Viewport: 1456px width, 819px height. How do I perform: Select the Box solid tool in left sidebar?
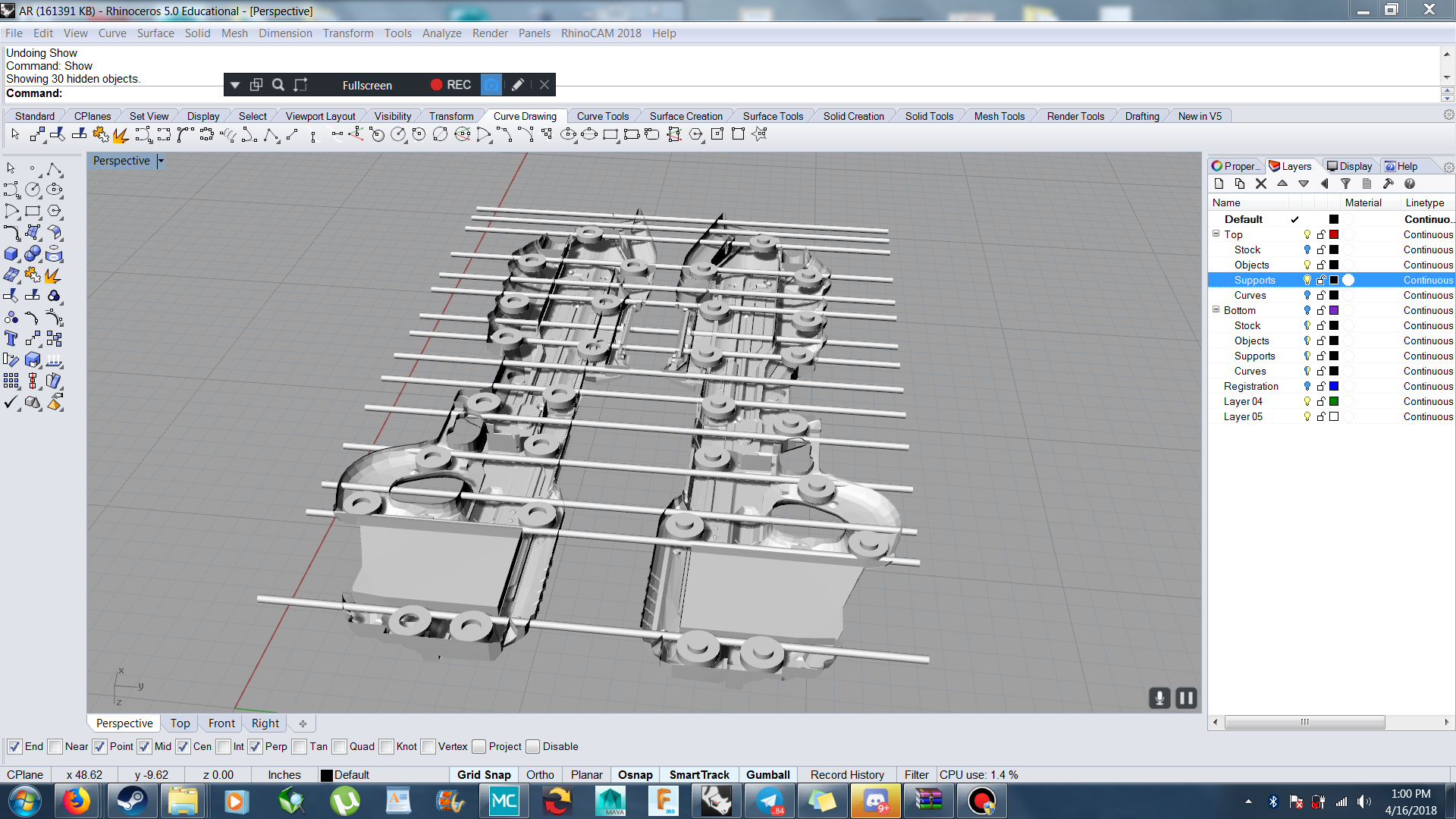click(11, 254)
